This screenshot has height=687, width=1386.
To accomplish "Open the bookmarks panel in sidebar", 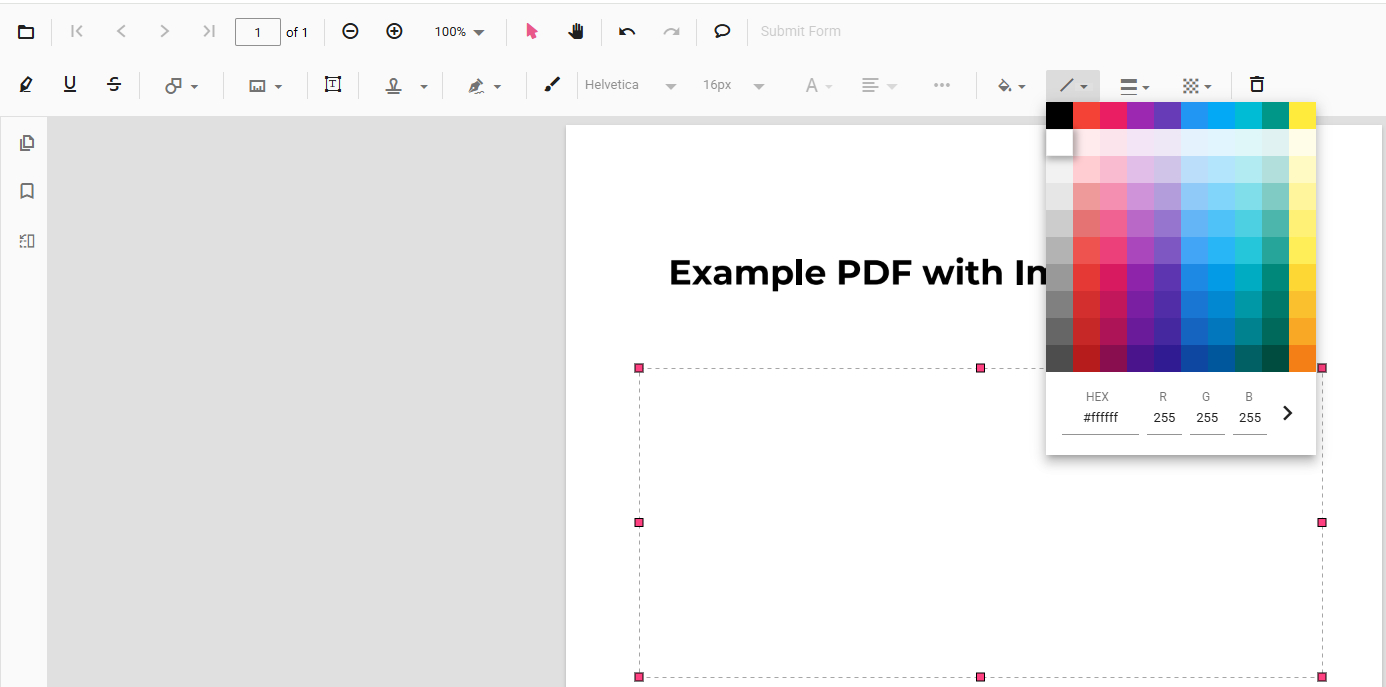I will [27, 191].
